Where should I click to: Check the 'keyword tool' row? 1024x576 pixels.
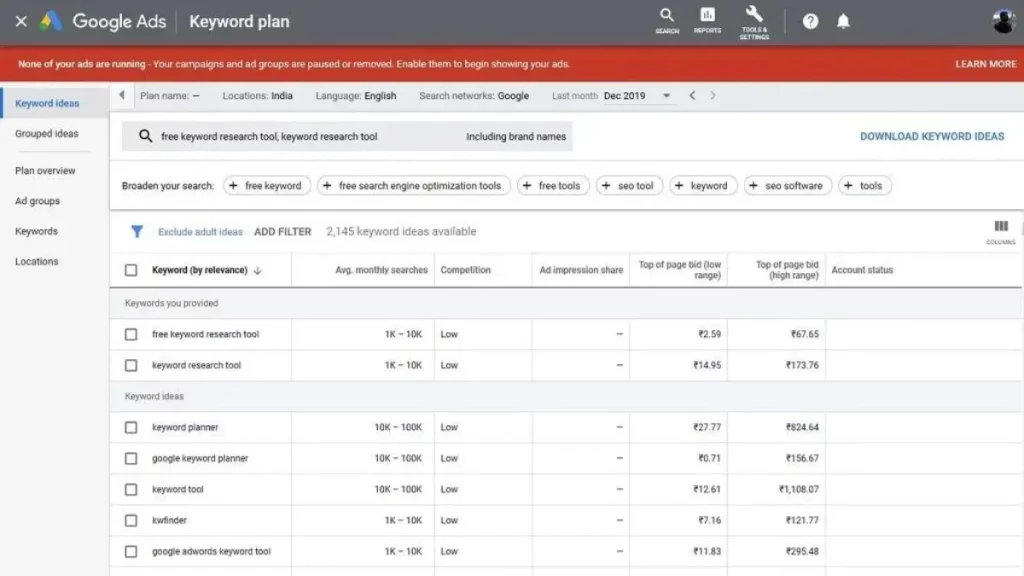pyautogui.click(x=131, y=489)
